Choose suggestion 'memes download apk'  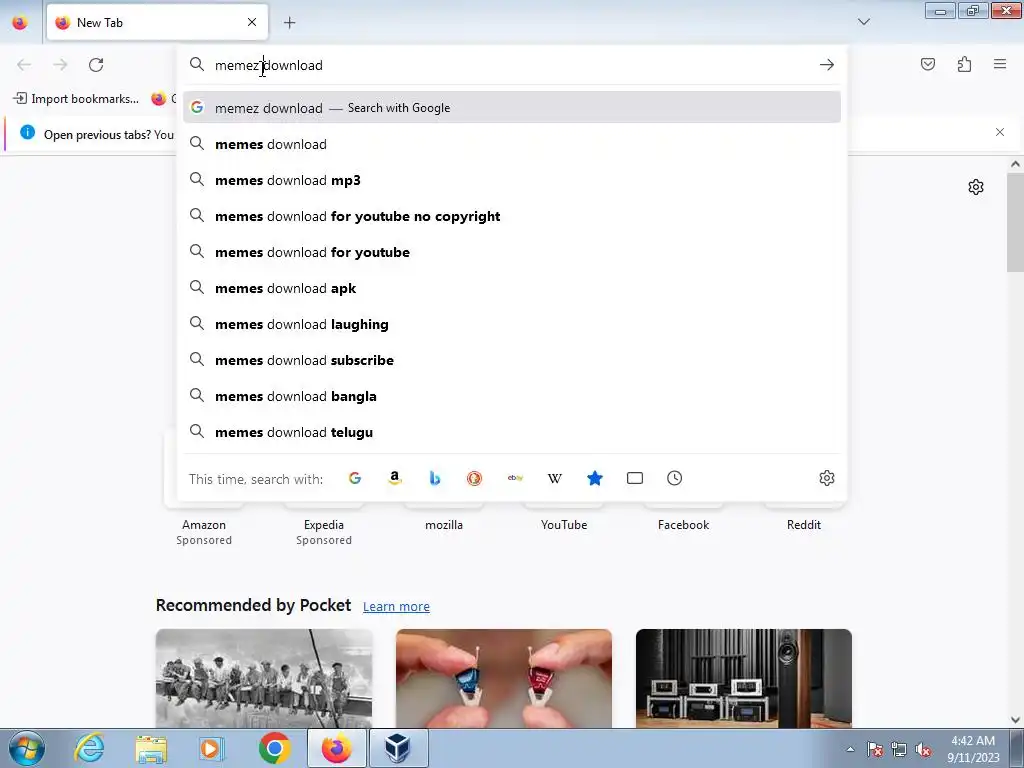point(512,288)
